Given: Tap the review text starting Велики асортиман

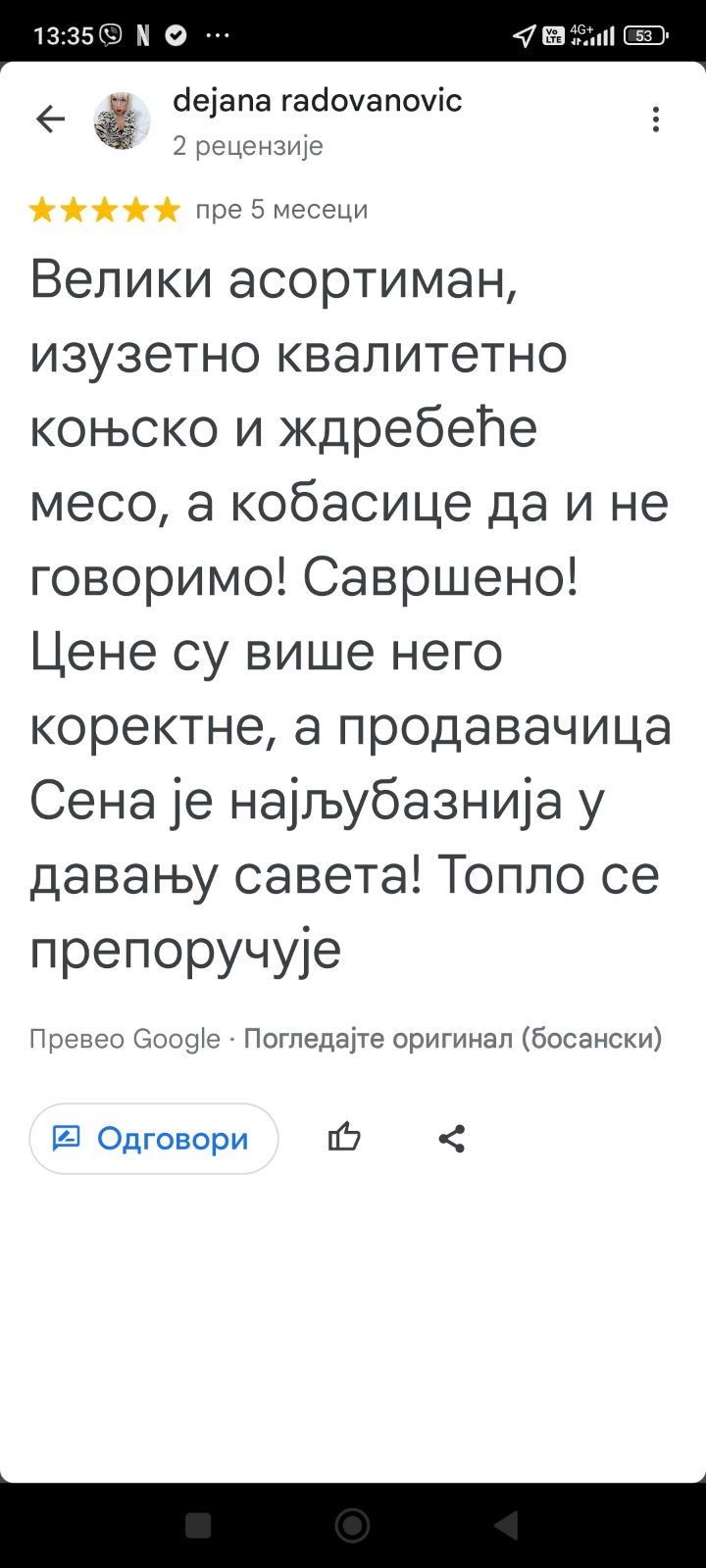Looking at the screenshot, I should coord(350,613).
